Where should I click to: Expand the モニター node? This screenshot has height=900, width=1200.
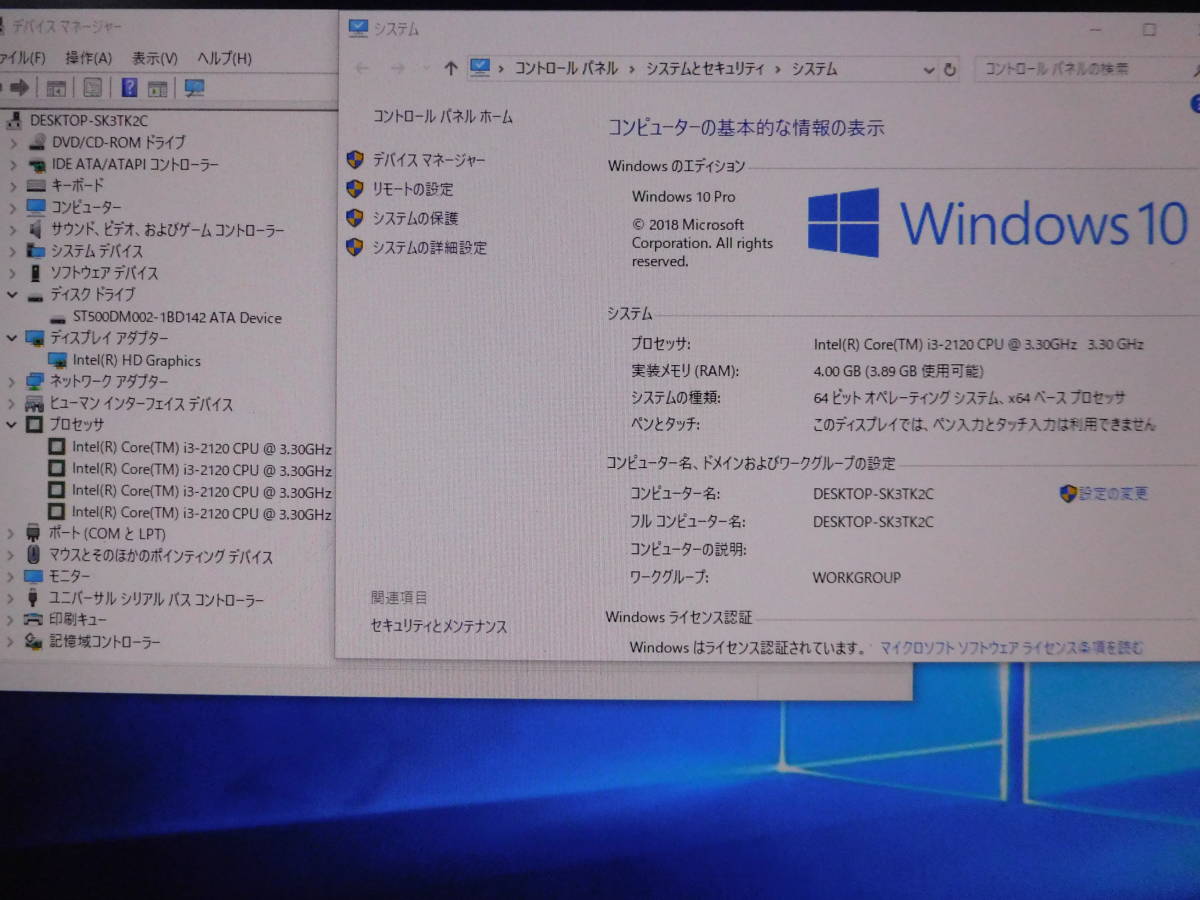(x=11, y=577)
